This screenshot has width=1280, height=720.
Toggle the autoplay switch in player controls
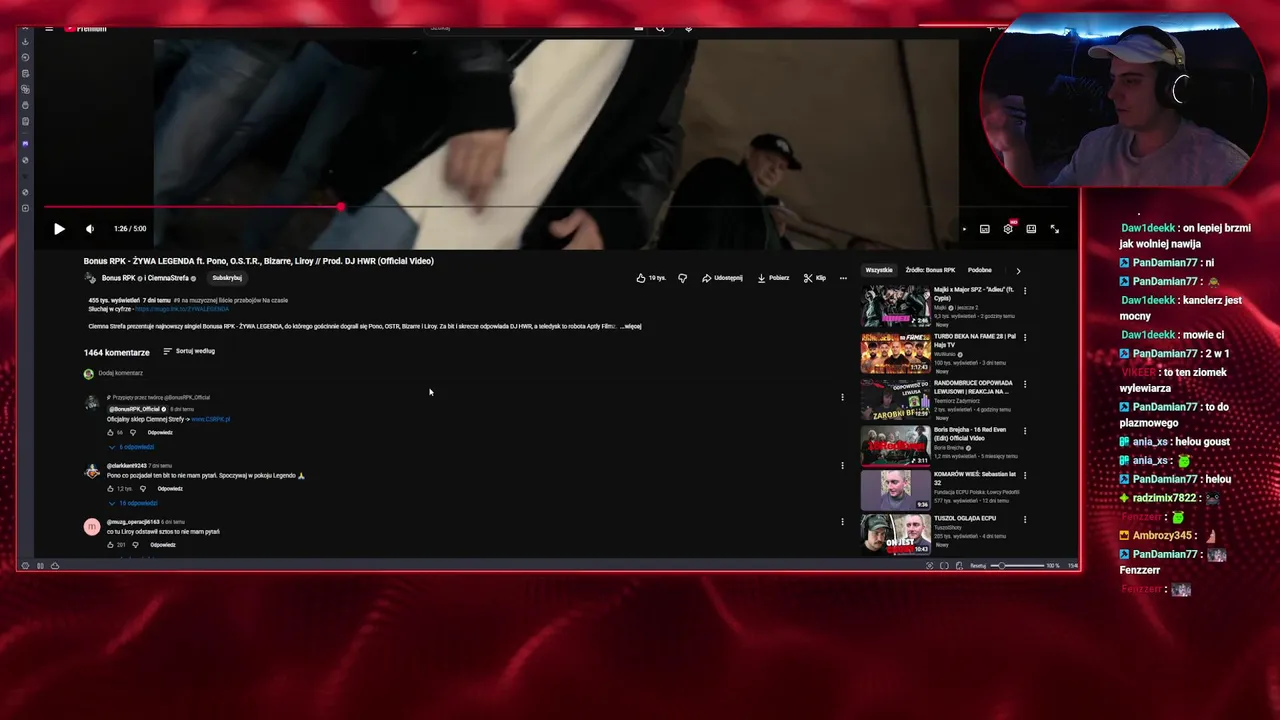pos(963,229)
